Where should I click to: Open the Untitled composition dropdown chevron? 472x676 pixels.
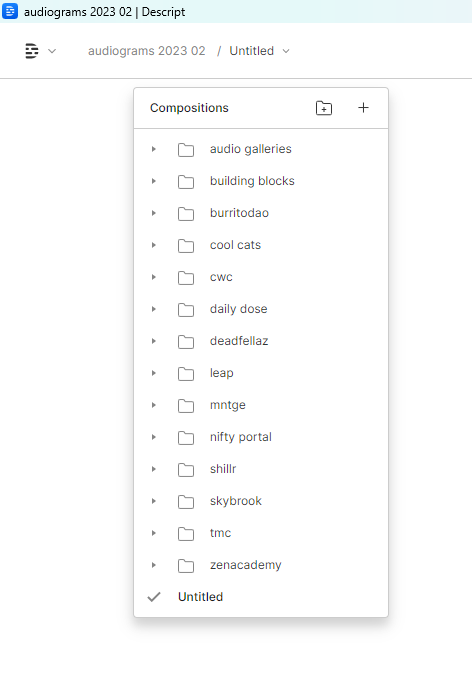tap(286, 51)
